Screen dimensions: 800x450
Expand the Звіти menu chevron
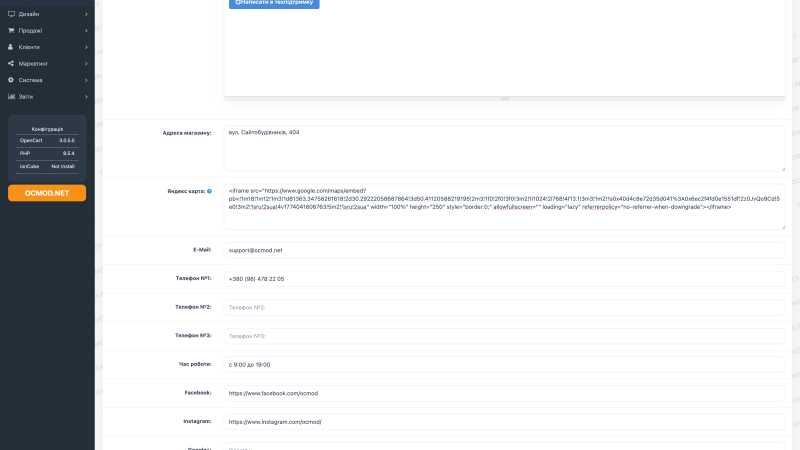[86, 96]
